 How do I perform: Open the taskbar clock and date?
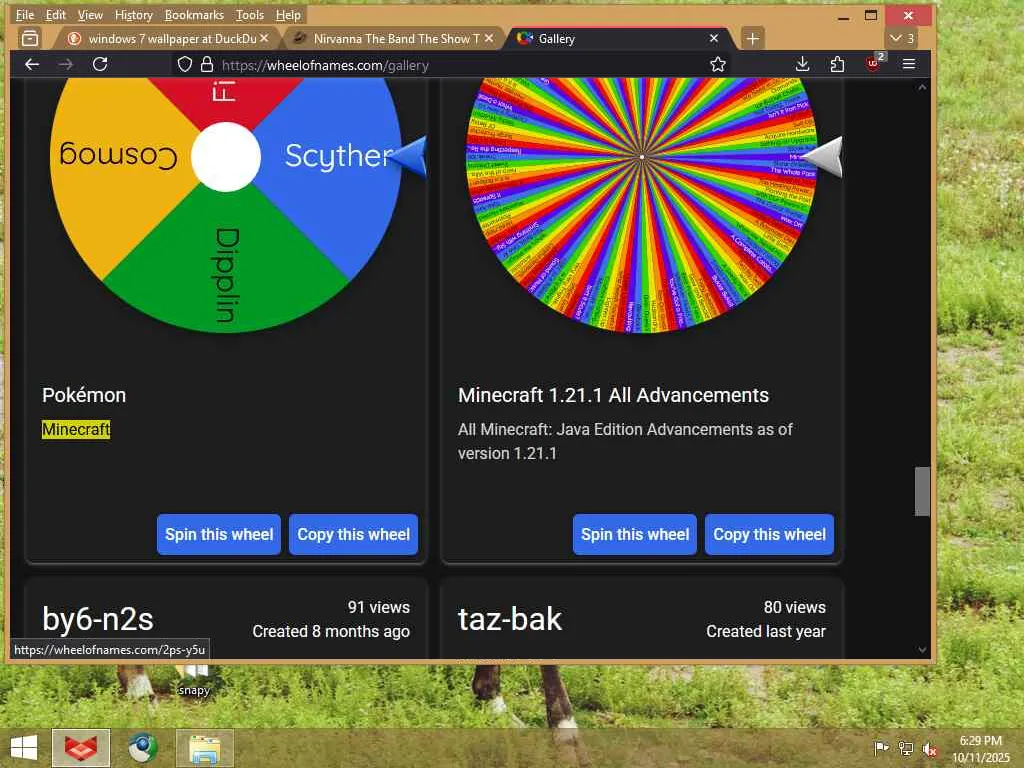pos(980,749)
